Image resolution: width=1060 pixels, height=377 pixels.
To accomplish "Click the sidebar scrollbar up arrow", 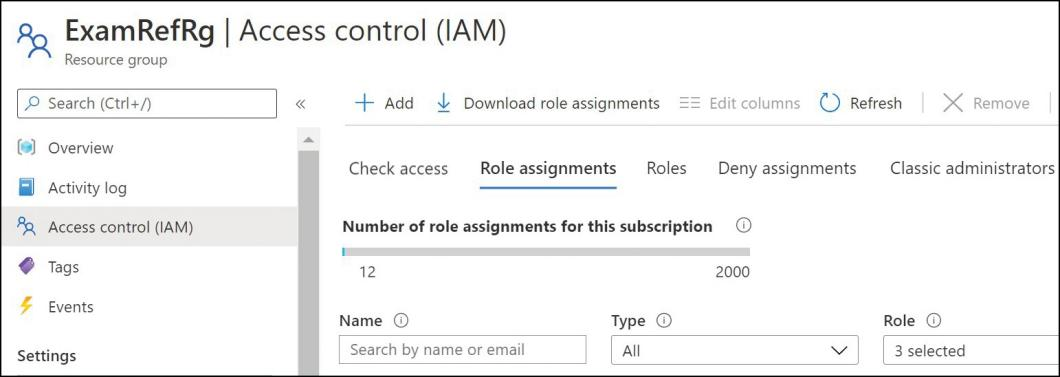I will (308, 140).
